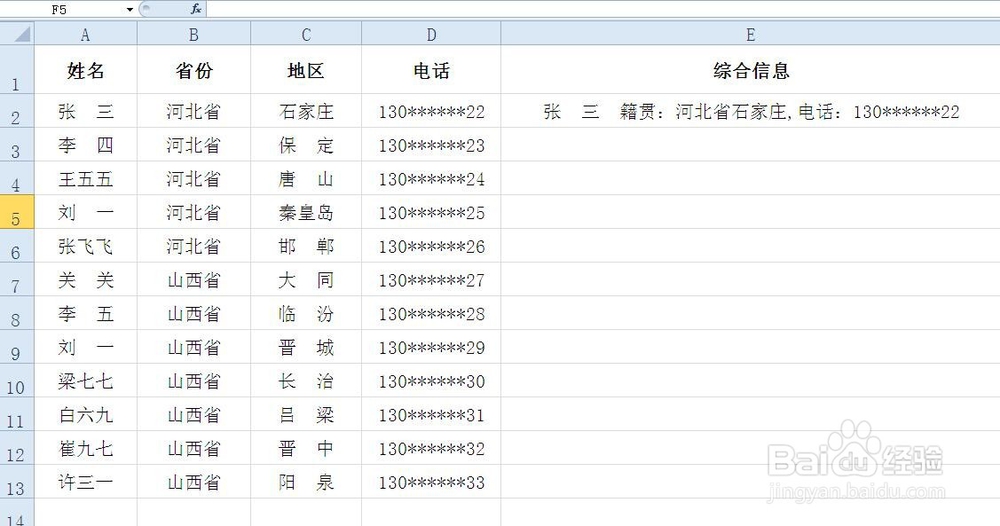Viewport: 1000px width, 526px height.
Task: Select column E header
Action: pyautogui.click(x=751, y=34)
